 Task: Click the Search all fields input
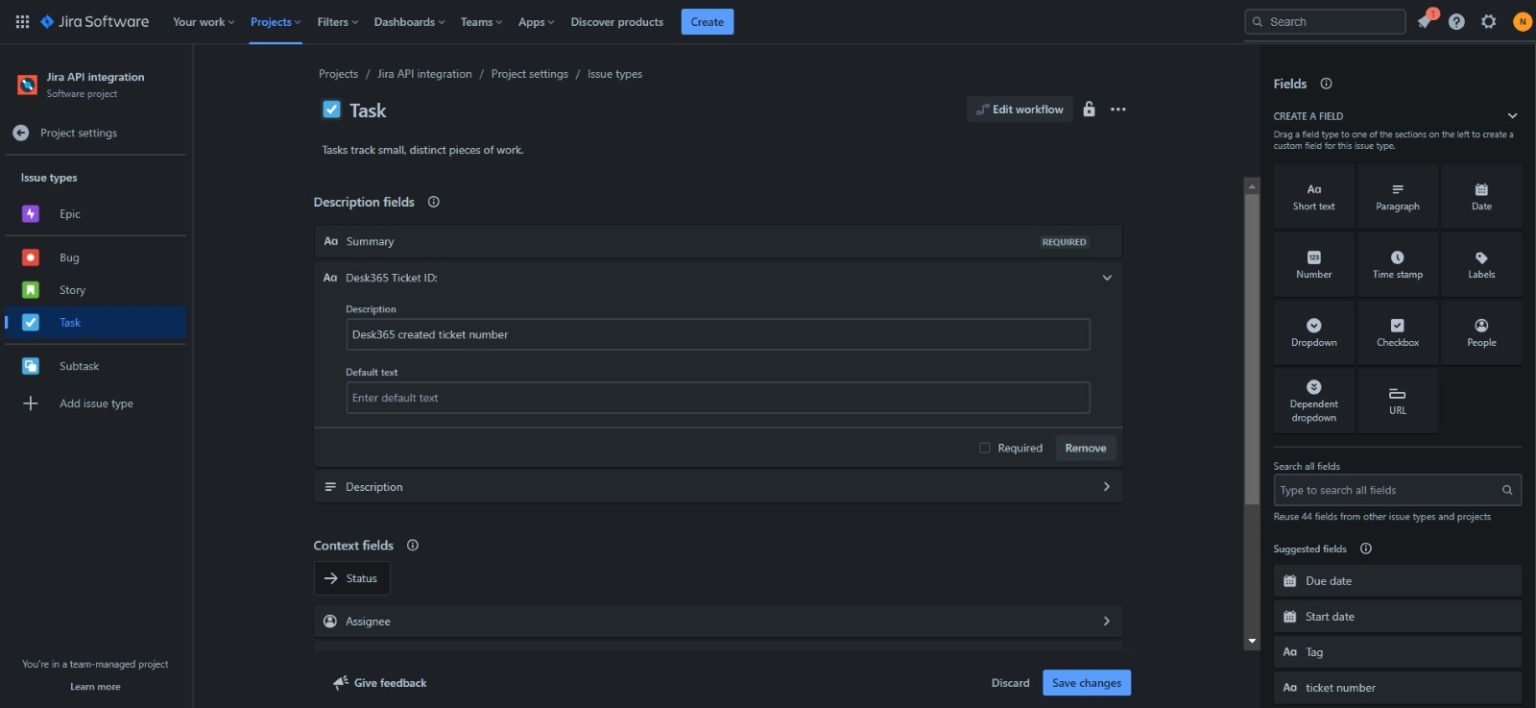1390,490
